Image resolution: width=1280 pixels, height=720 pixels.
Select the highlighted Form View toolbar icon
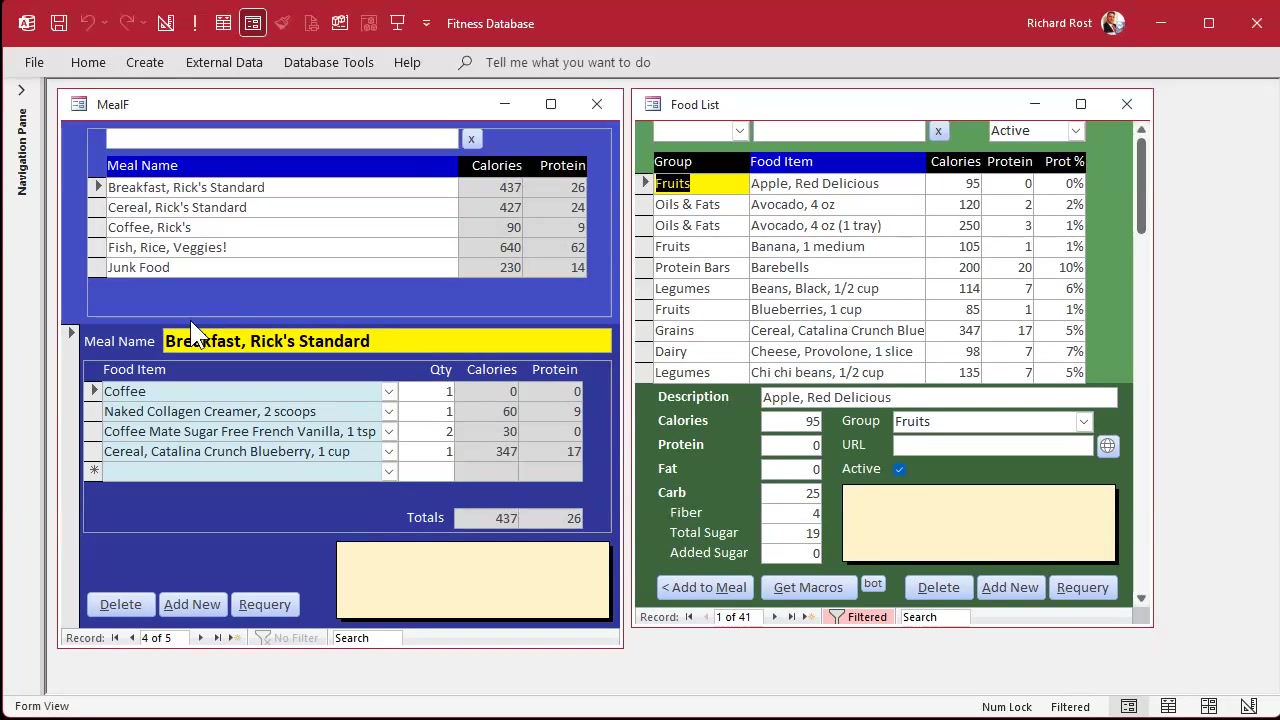click(x=253, y=23)
